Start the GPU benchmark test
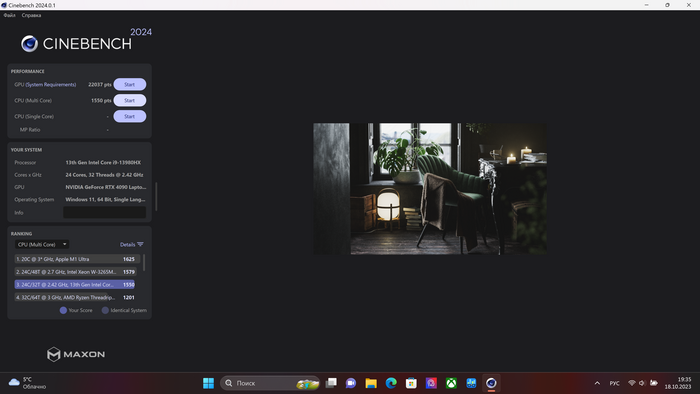Image resolution: width=700 pixels, height=394 pixels. 129,84
